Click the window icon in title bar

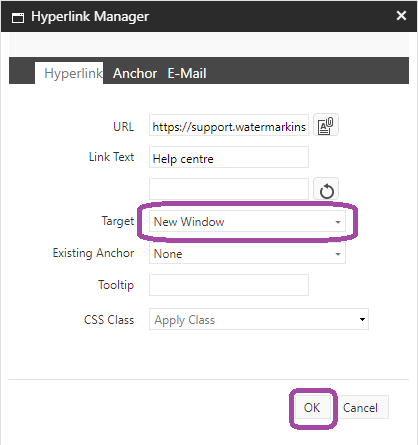[x=18, y=17]
